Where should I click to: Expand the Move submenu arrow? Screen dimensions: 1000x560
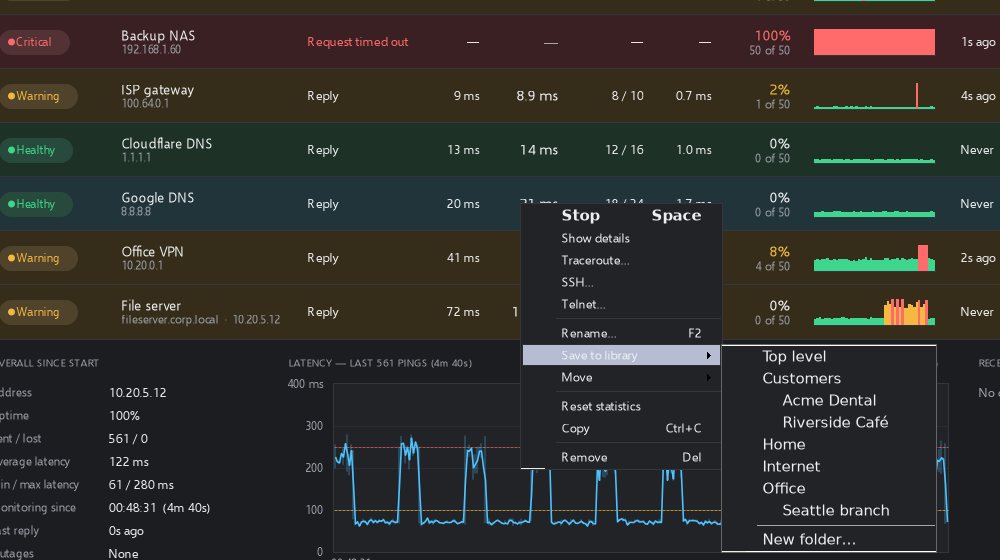709,378
